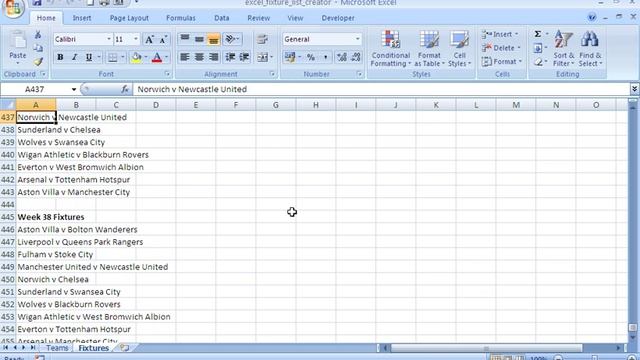Open the Review ribbon tab
This screenshot has height=360, width=640.
pos(258,18)
